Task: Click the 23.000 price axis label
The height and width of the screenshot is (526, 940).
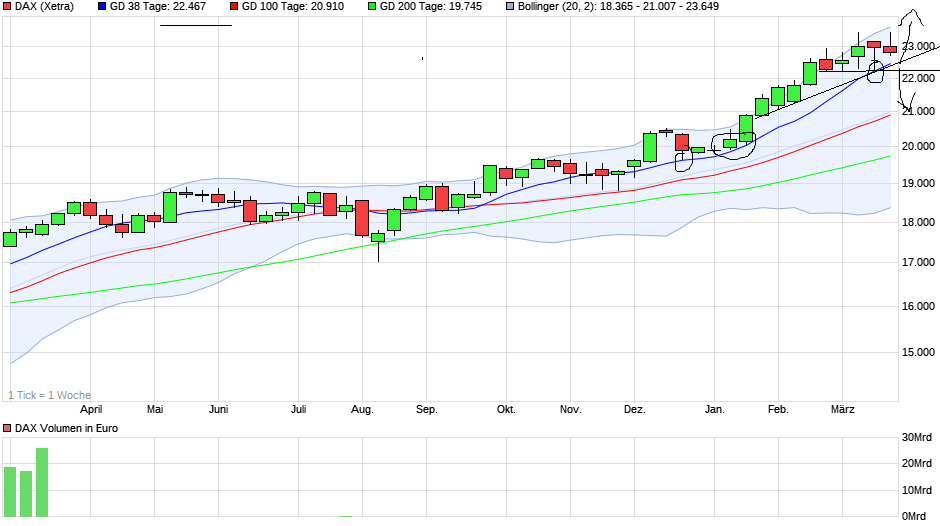Action: (918, 46)
